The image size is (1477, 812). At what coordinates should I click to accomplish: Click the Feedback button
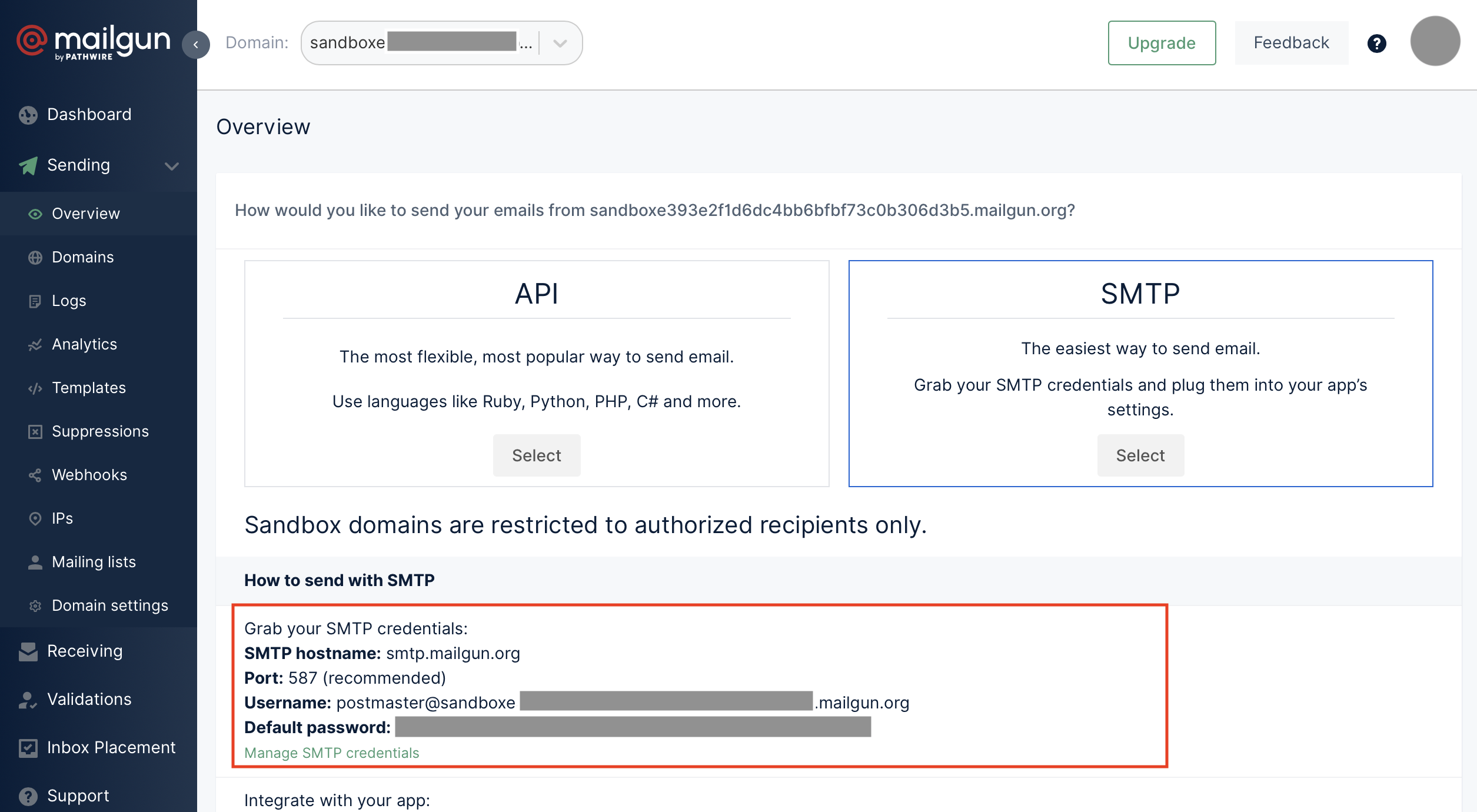(x=1292, y=43)
